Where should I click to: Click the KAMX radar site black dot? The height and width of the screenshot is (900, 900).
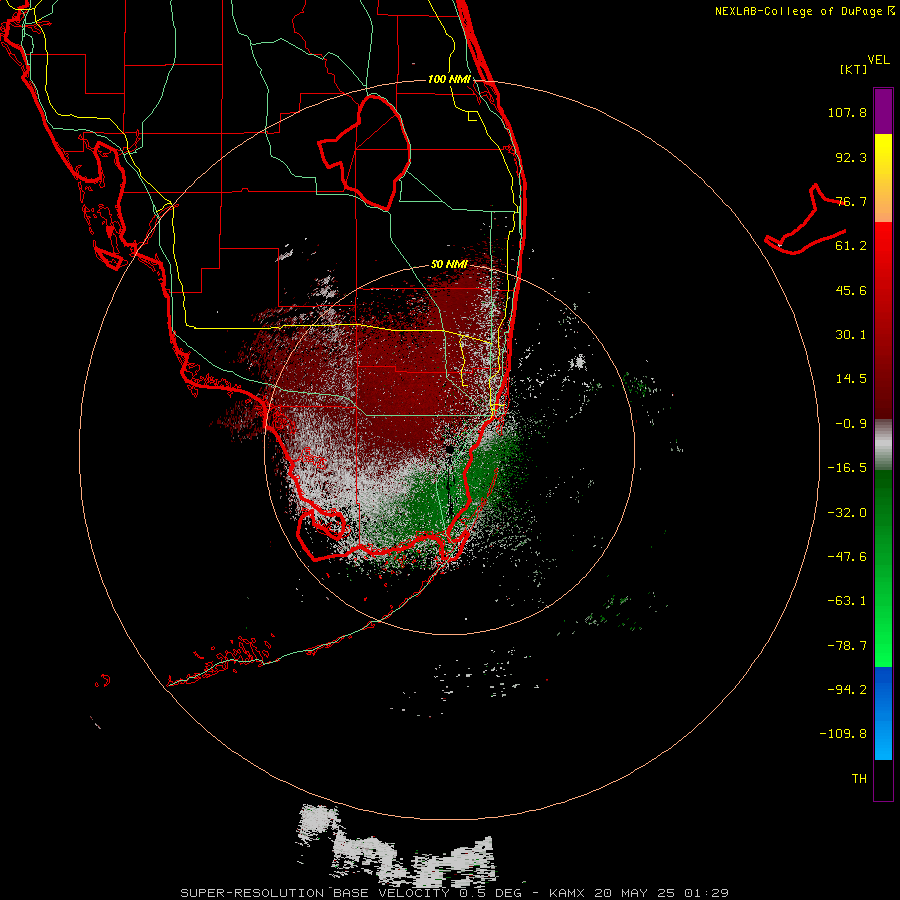tap(449, 449)
